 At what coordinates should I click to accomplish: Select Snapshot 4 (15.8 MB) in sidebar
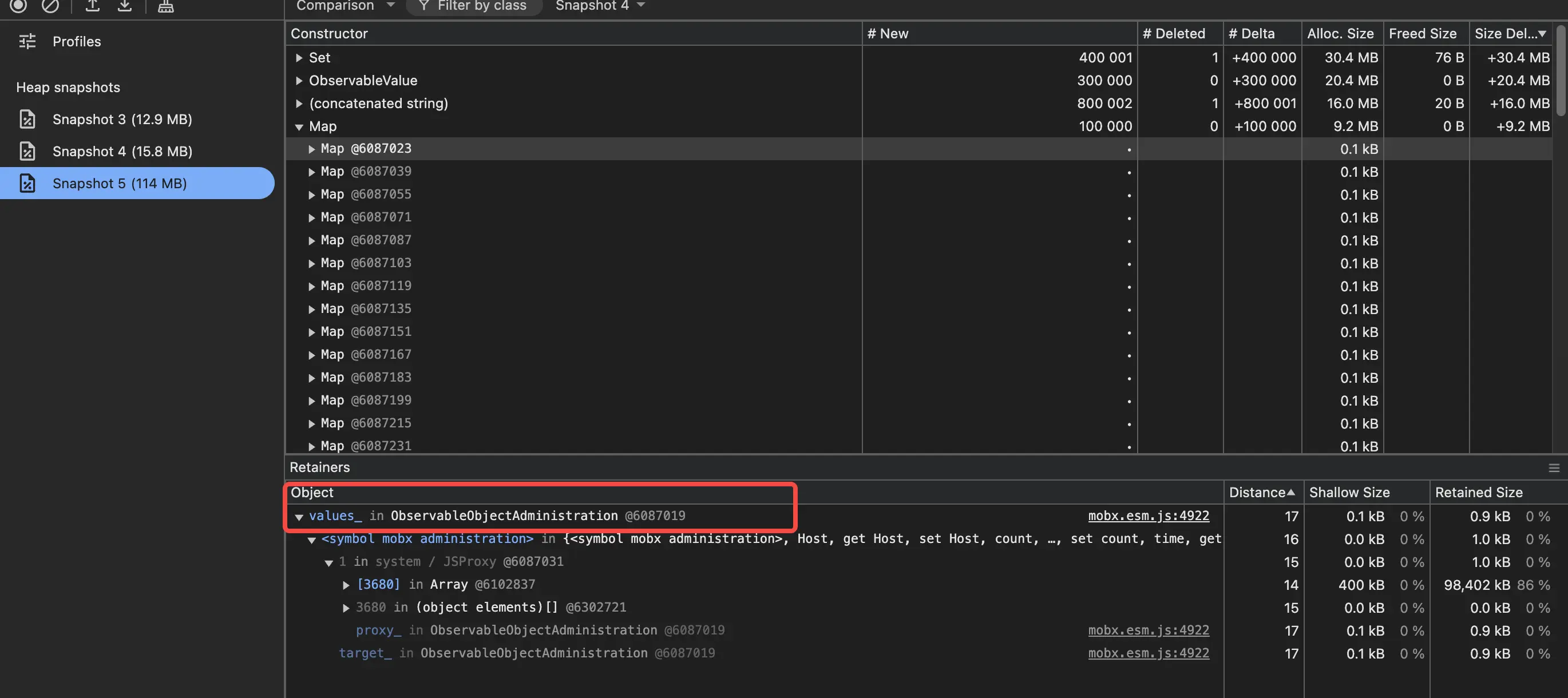[122, 152]
